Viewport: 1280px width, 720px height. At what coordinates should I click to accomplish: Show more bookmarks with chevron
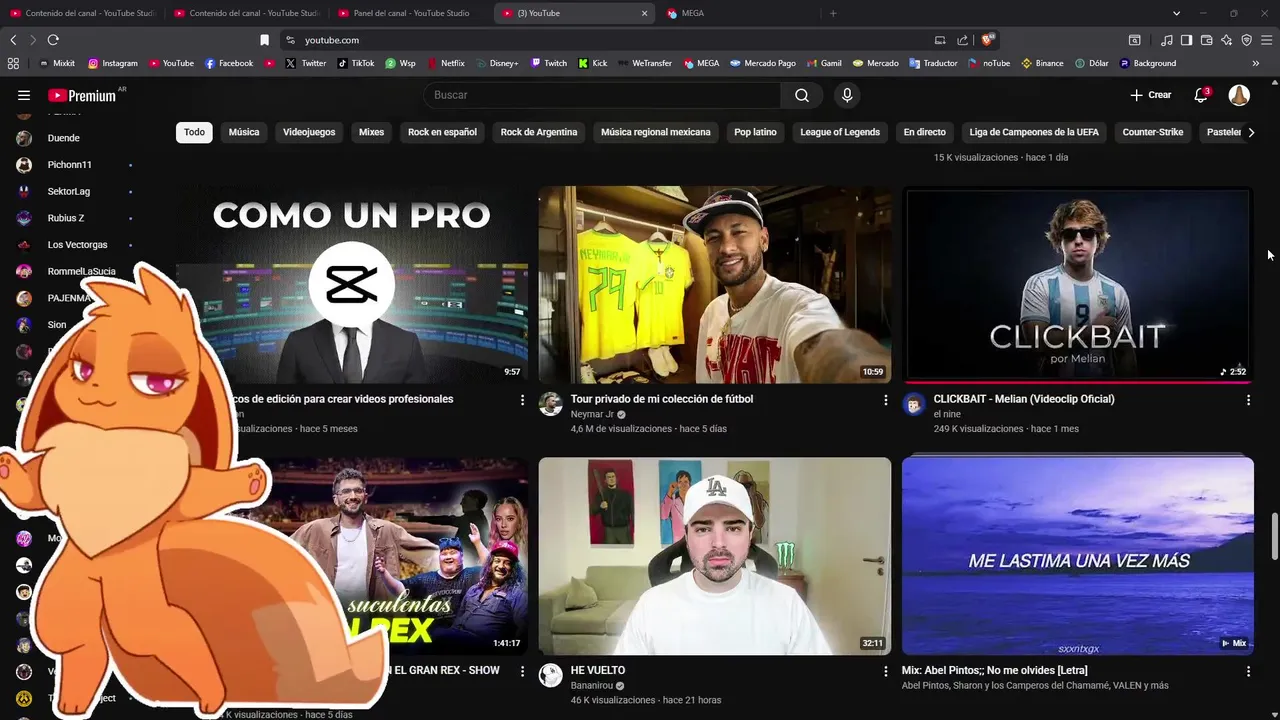1255,63
